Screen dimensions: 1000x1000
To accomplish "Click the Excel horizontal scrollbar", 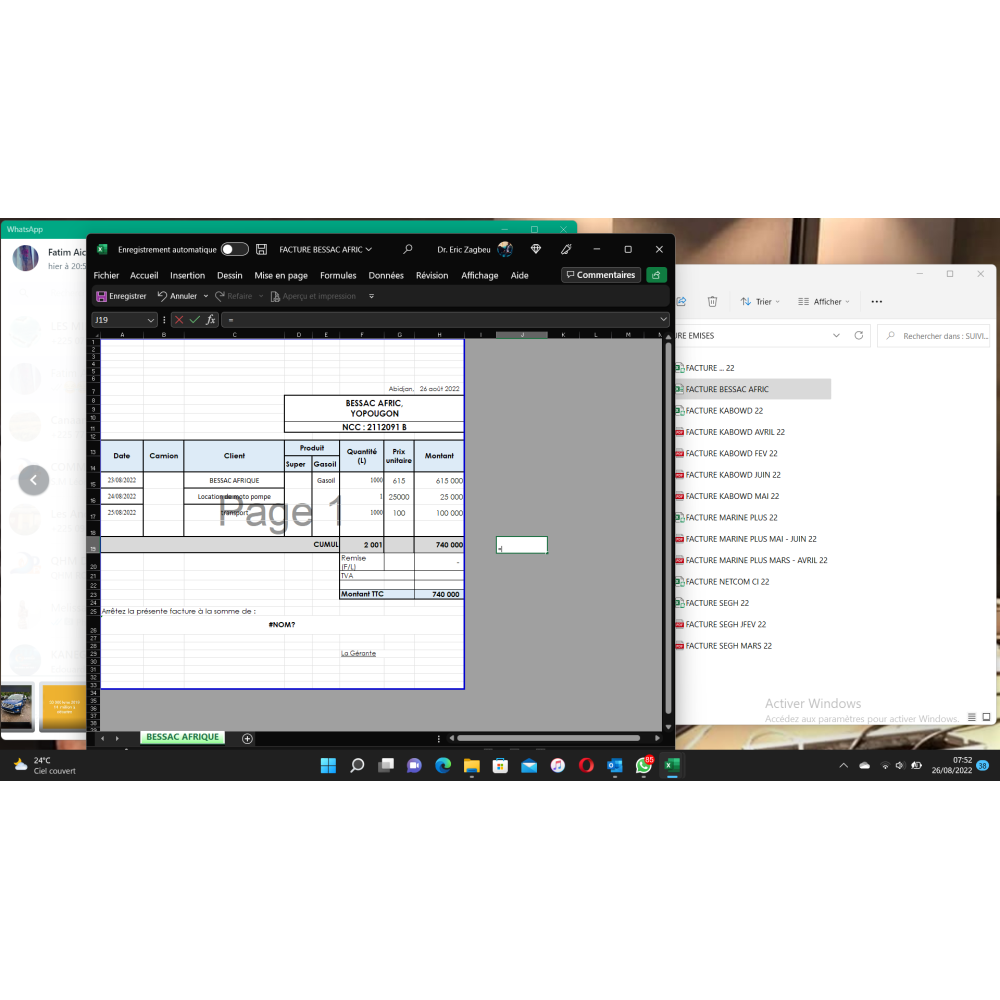I will [548, 738].
